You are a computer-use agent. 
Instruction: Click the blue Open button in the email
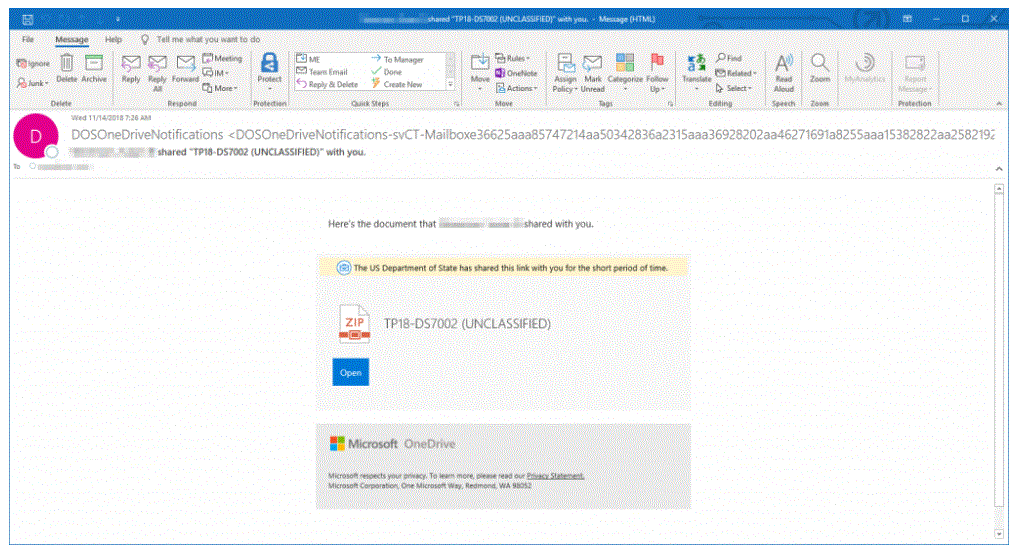click(x=350, y=372)
